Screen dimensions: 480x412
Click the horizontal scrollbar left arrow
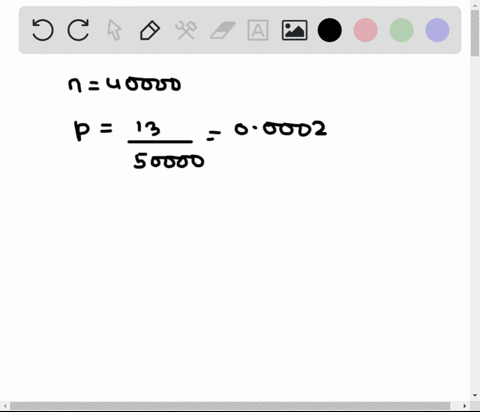(5, 406)
